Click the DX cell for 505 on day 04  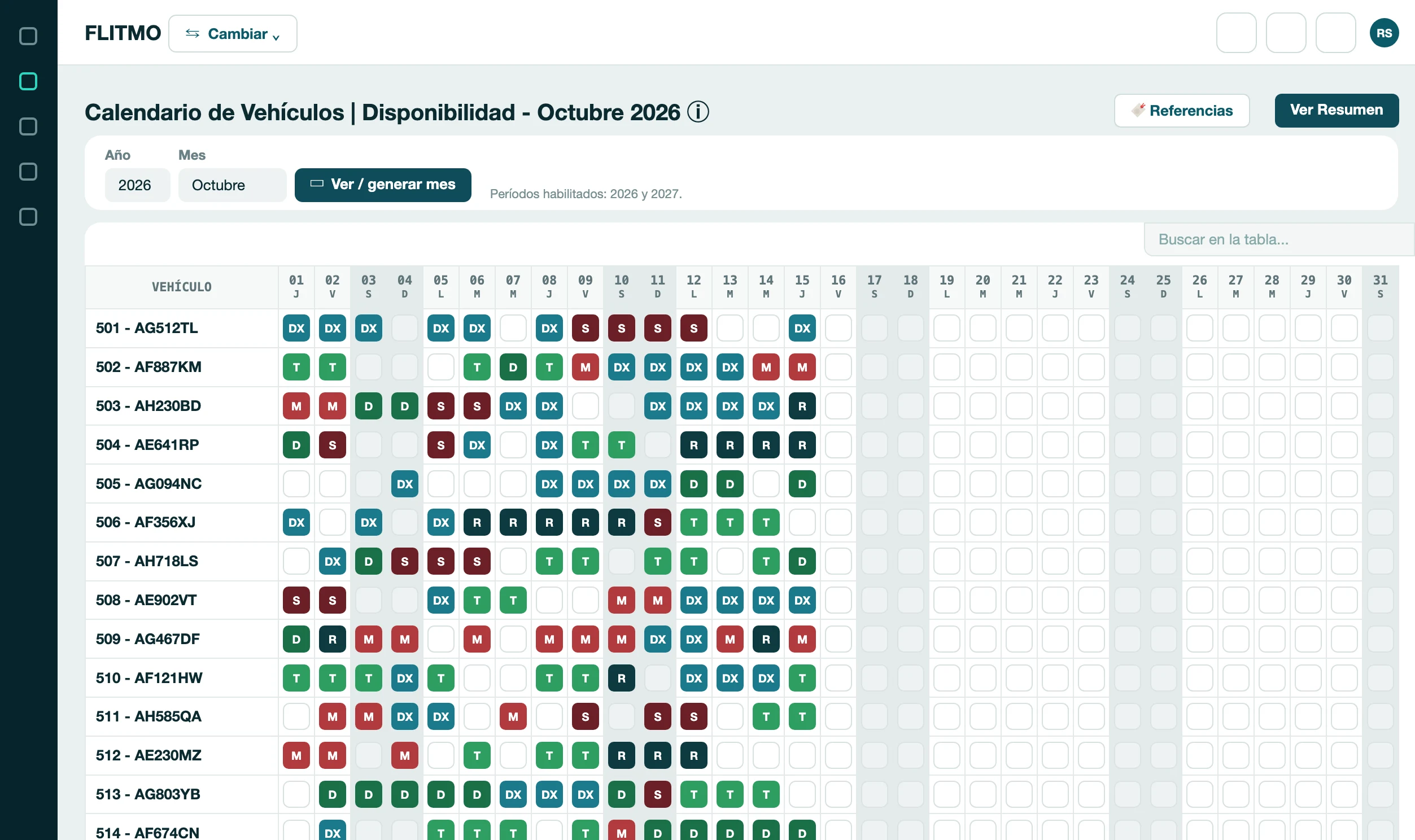pos(405,484)
